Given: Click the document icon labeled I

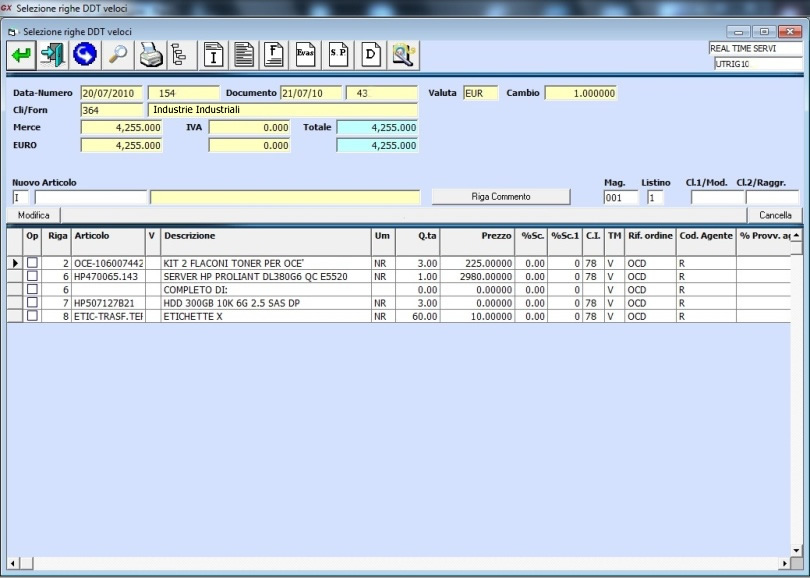Looking at the screenshot, I should pyautogui.click(x=213, y=55).
